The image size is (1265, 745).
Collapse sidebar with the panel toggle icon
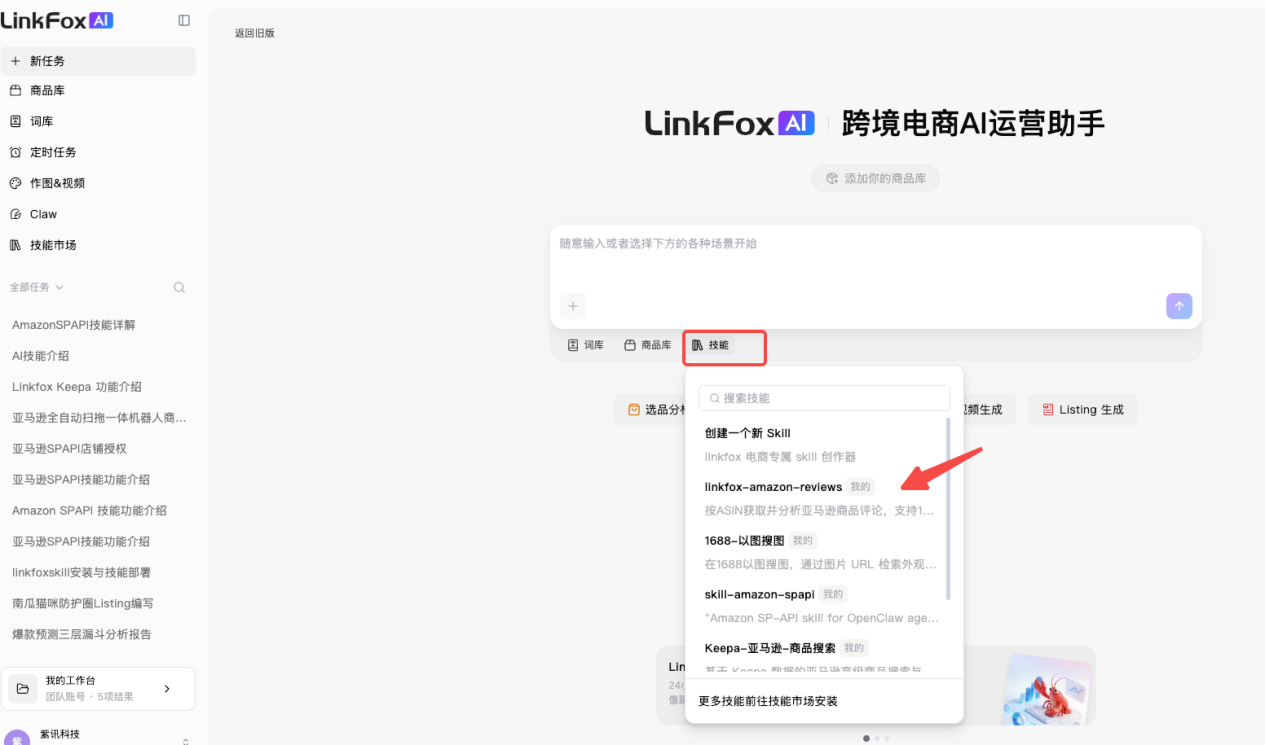[184, 20]
